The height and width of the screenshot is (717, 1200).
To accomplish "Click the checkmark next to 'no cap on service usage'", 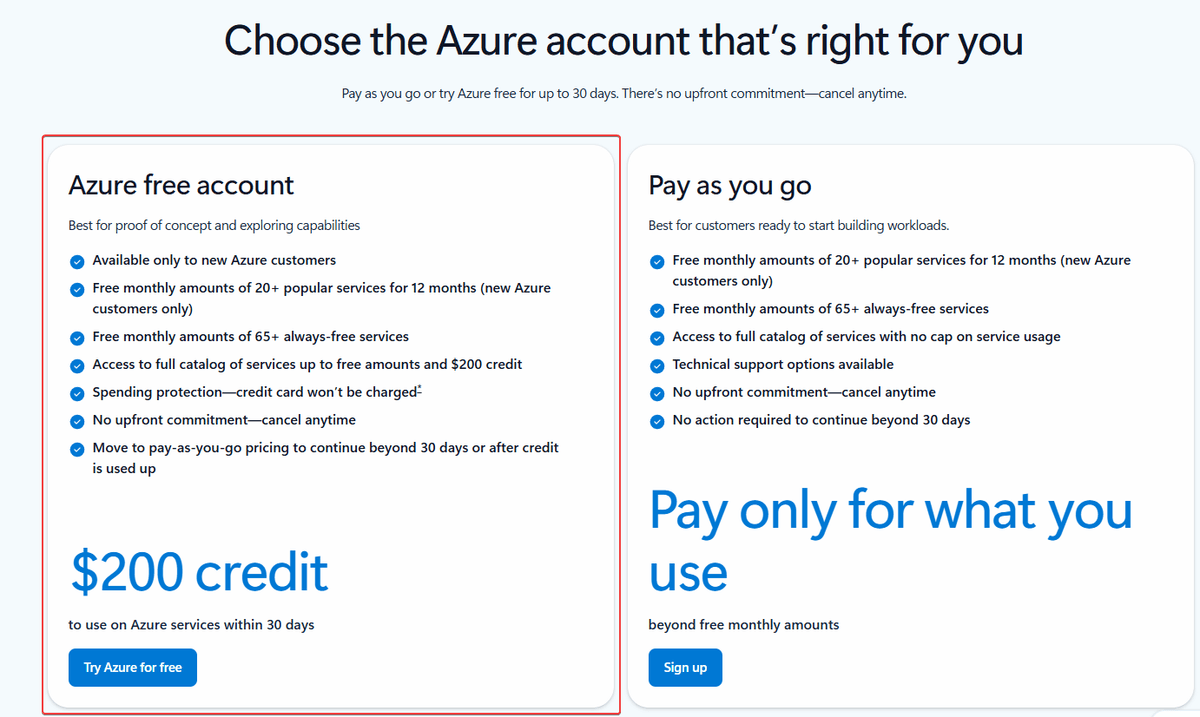I will click(x=657, y=338).
